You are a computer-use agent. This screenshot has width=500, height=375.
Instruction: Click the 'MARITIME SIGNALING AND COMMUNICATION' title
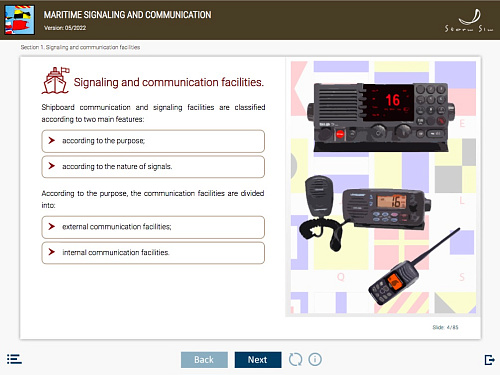127,15
